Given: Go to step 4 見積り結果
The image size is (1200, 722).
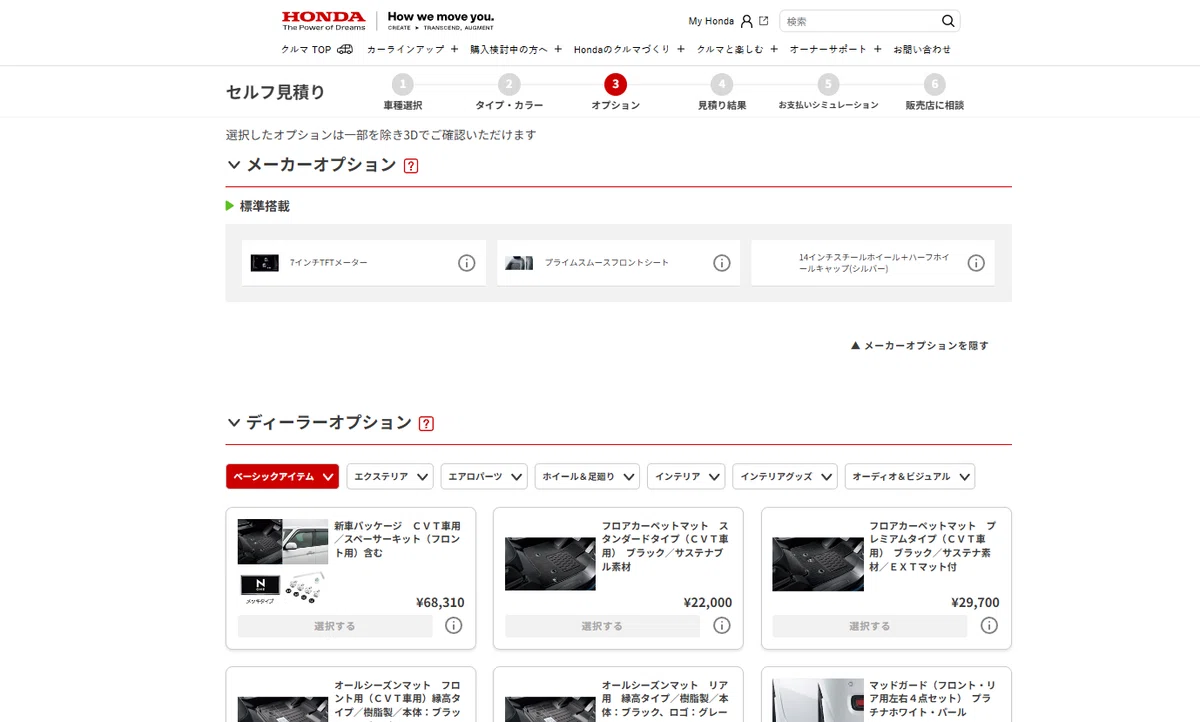Looking at the screenshot, I should point(722,92).
